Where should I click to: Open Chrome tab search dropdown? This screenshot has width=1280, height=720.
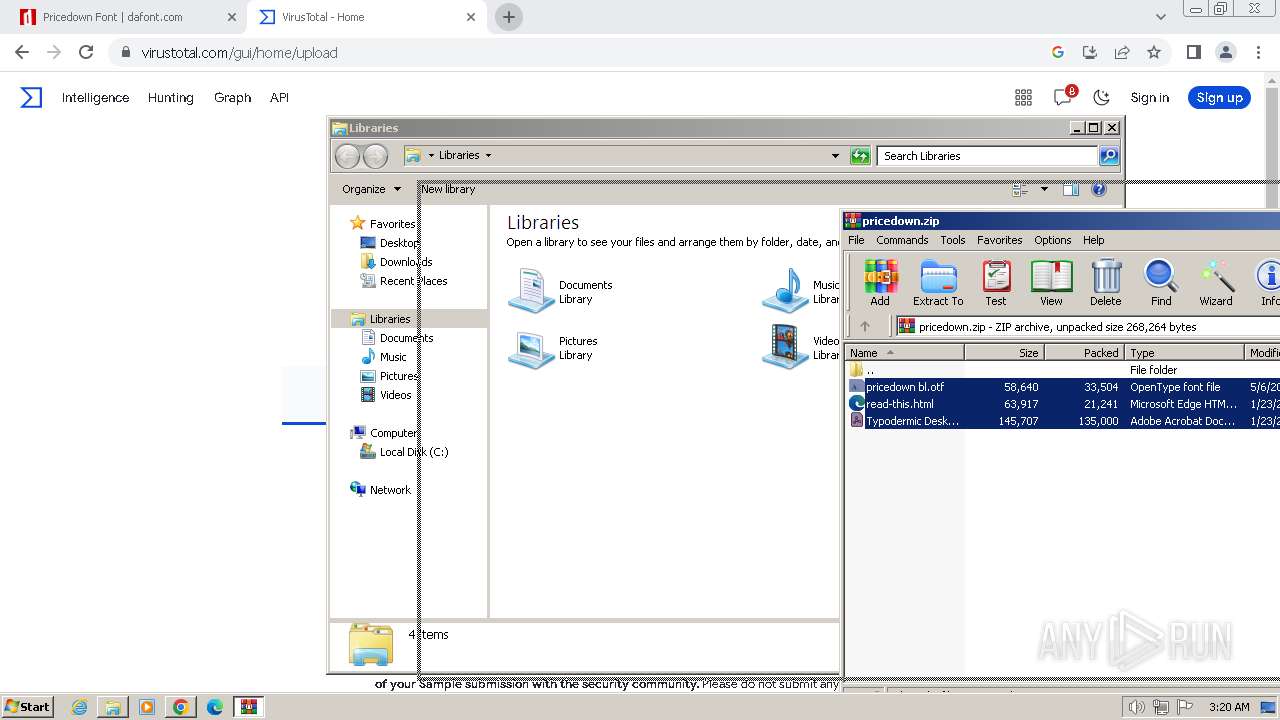point(1160,17)
